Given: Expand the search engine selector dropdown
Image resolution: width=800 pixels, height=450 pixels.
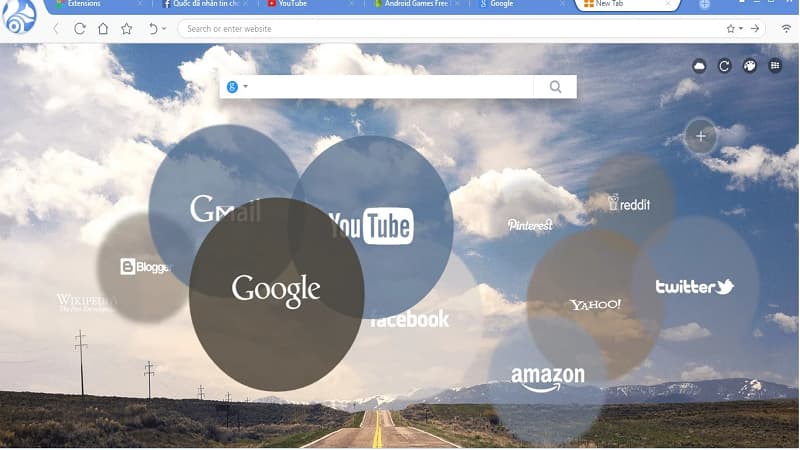Looking at the screenshot, I should (x=245, y=87).
